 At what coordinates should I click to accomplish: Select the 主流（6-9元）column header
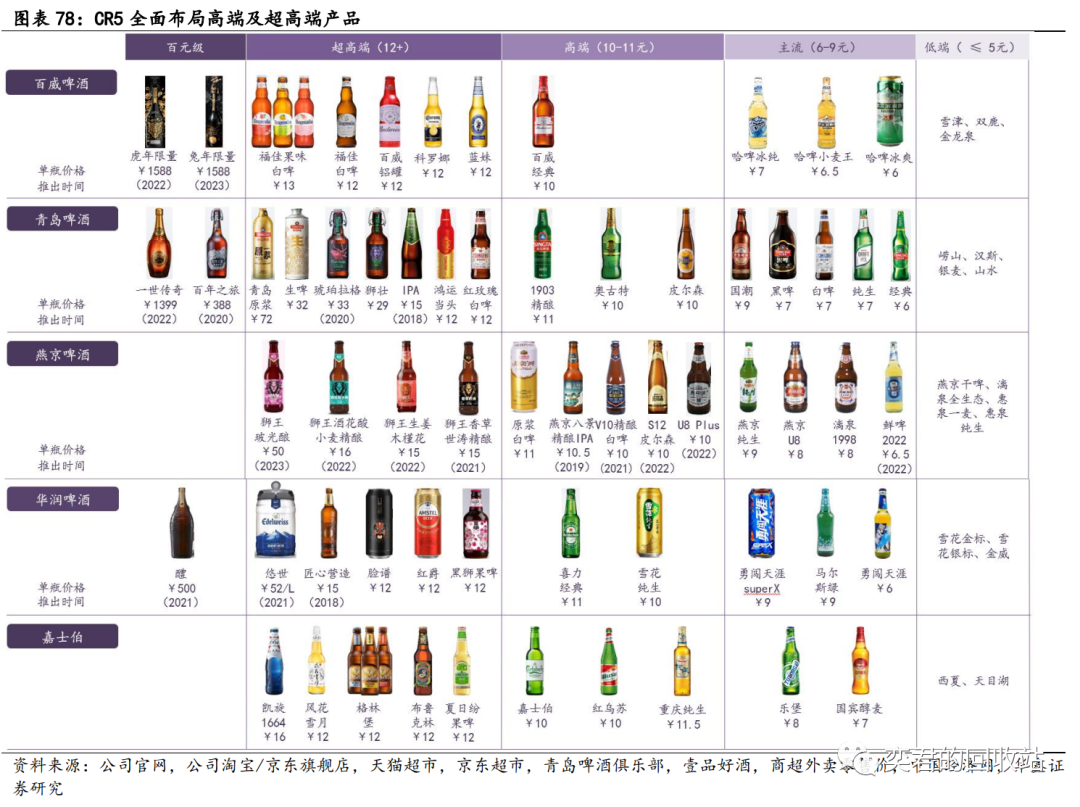pyautogui.click(x=820, y=47)
